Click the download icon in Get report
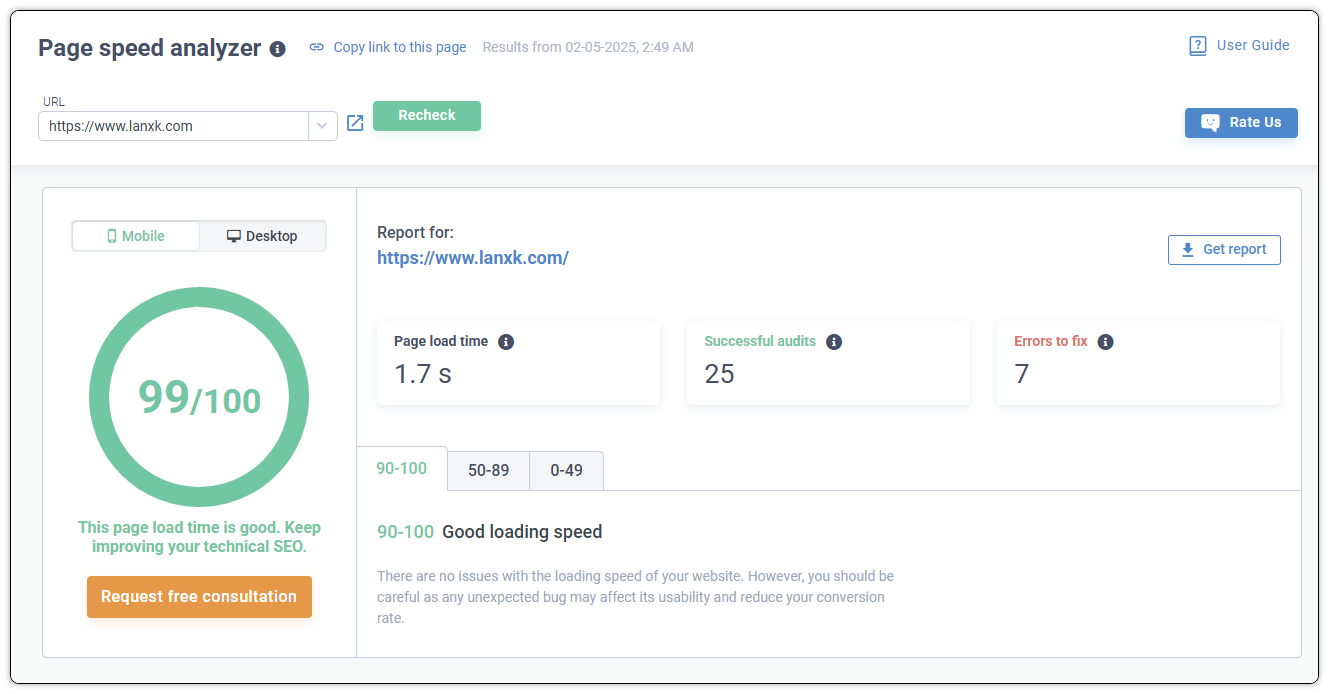1329x694 pixels. pyautogui.click(x=1188, y=250)
